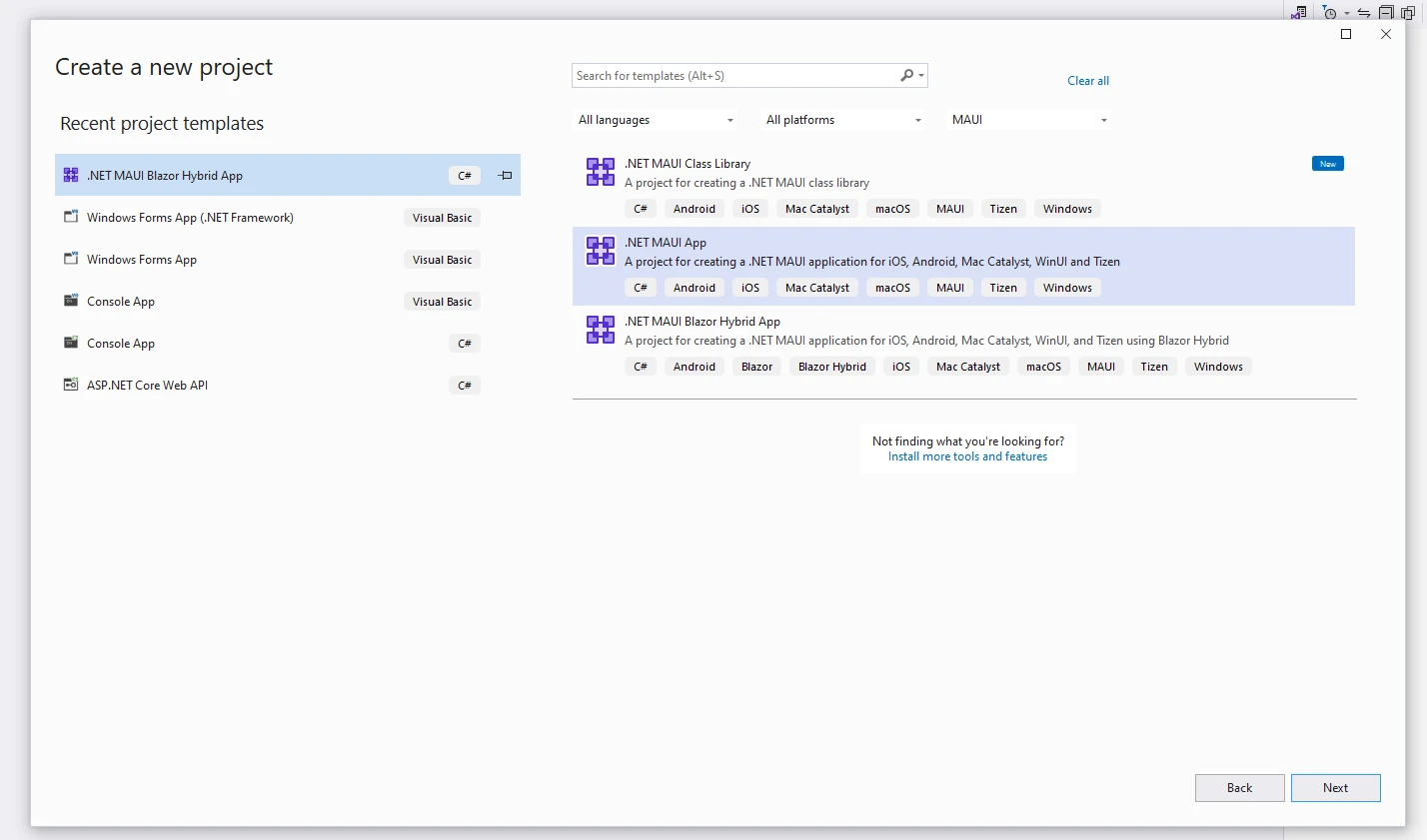Click C# tag under .NET MAUI Blazor Hybrid App result
1427x840 pixels.
(641, 367)
